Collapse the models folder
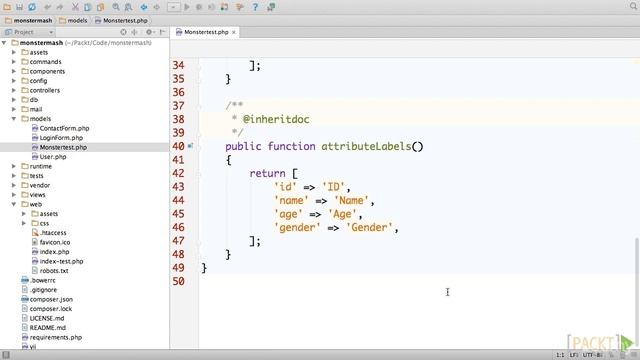The height and width of the screenshot is (360, 640). point(14,119)
